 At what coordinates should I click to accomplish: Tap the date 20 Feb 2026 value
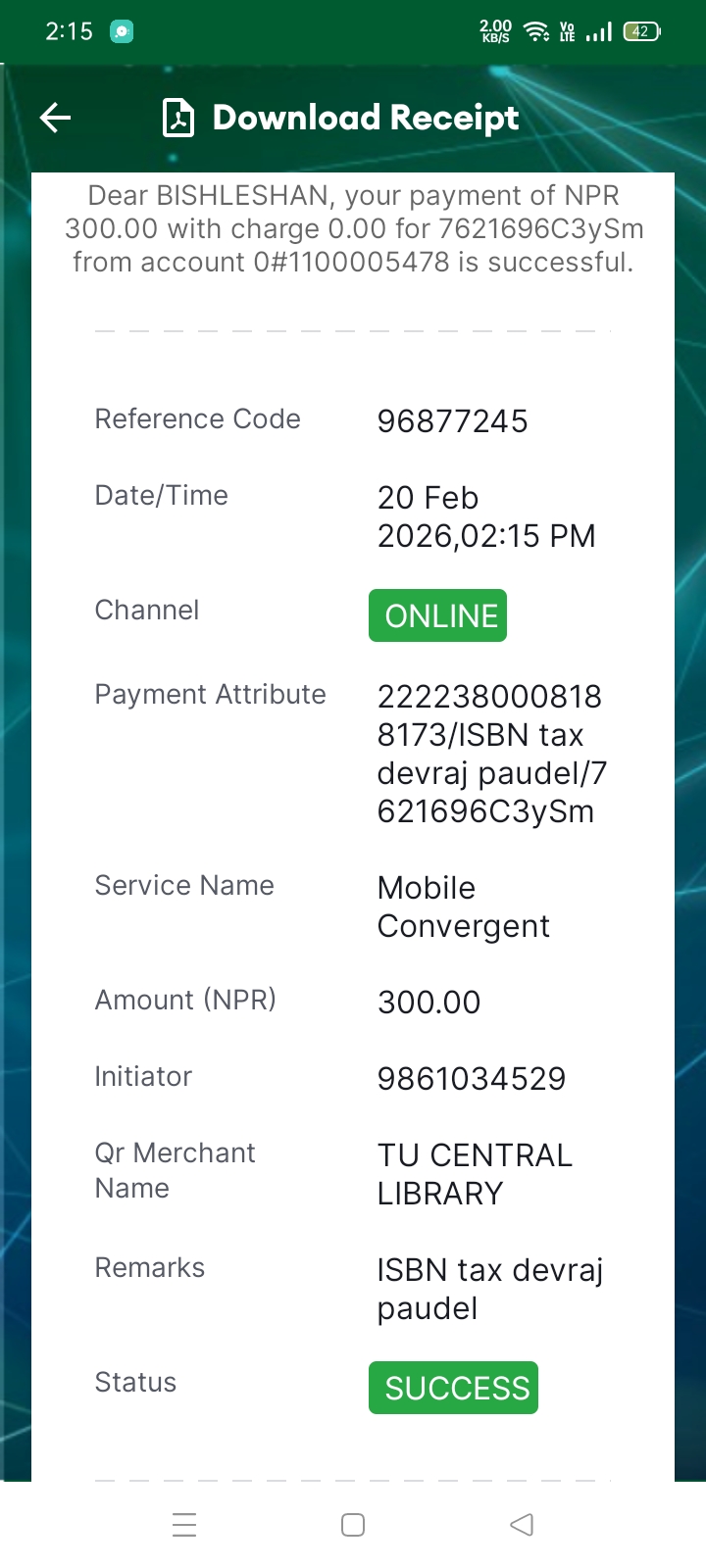pyautogui.click(x=485, y=516)
